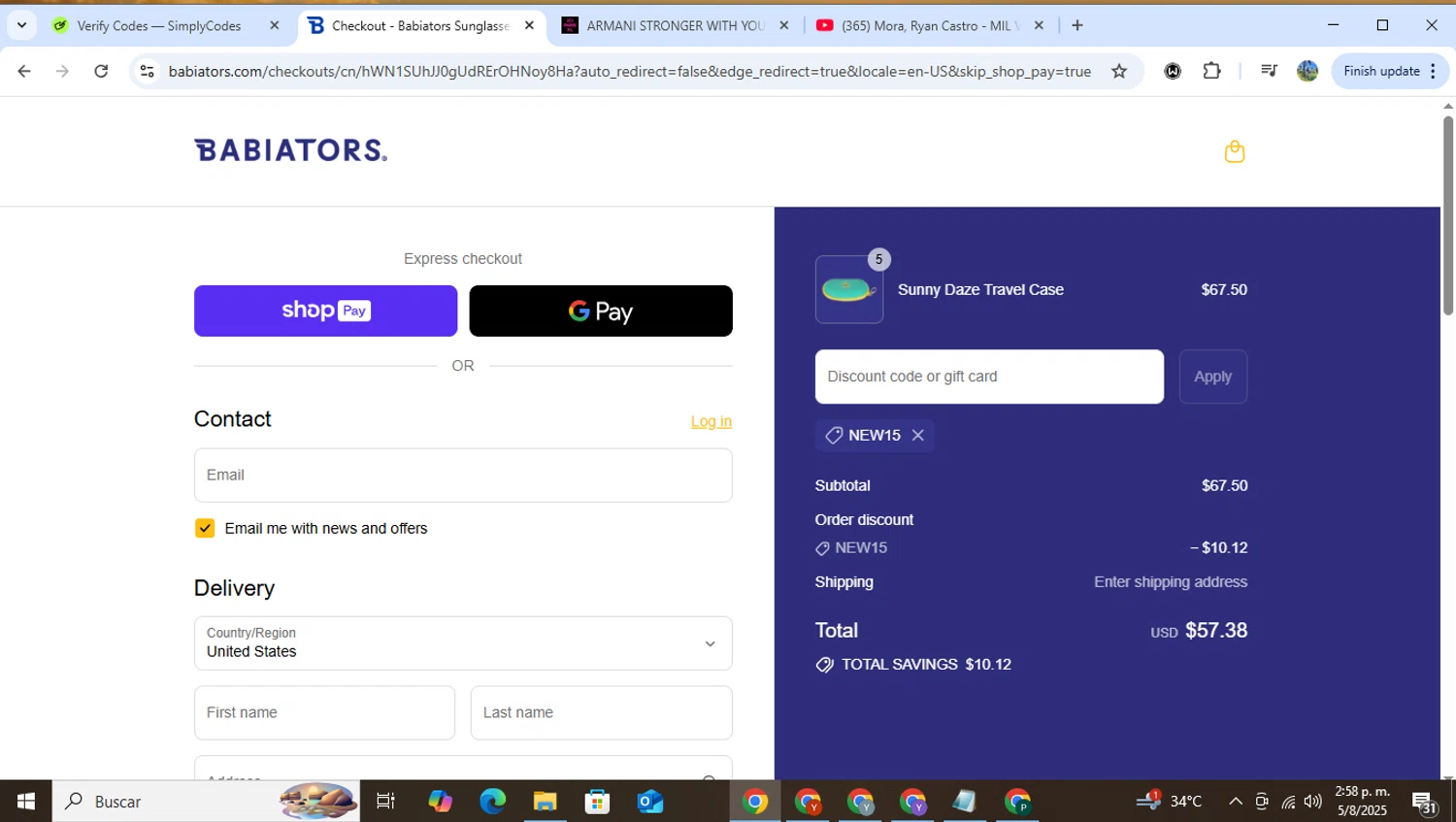Close the Verify Codes tab
Viewport: 1456px width, 822px height.
tap(275, 26)
